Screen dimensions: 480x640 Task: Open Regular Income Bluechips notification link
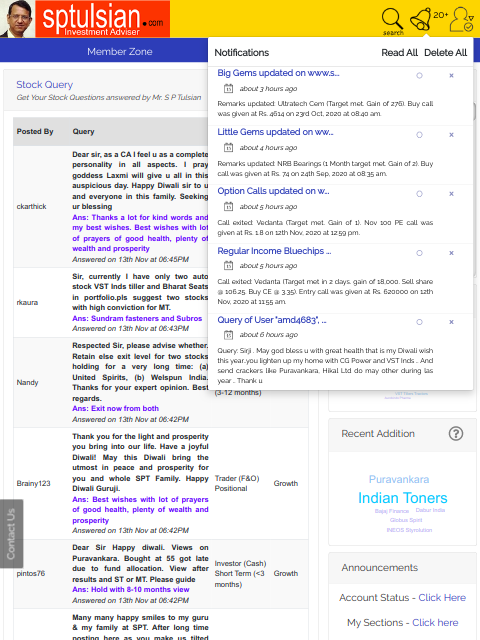pos(274,251)
